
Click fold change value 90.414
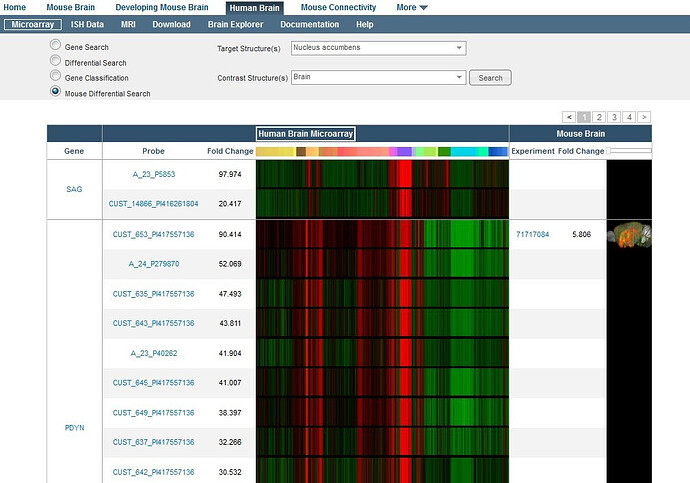click(230, 234)
